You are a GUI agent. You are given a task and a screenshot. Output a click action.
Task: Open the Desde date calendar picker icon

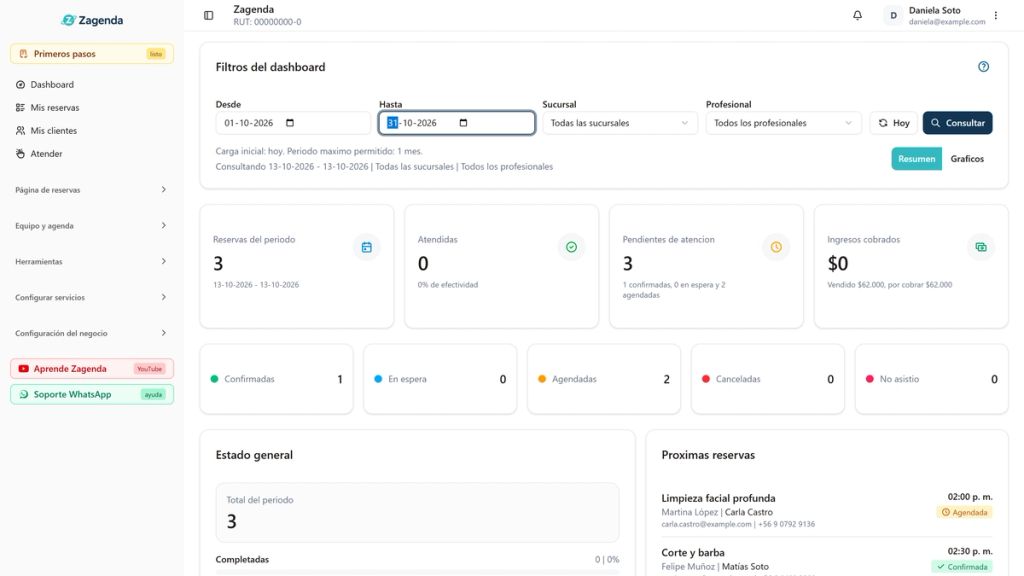pyautogui.click(x=290, y=123)
